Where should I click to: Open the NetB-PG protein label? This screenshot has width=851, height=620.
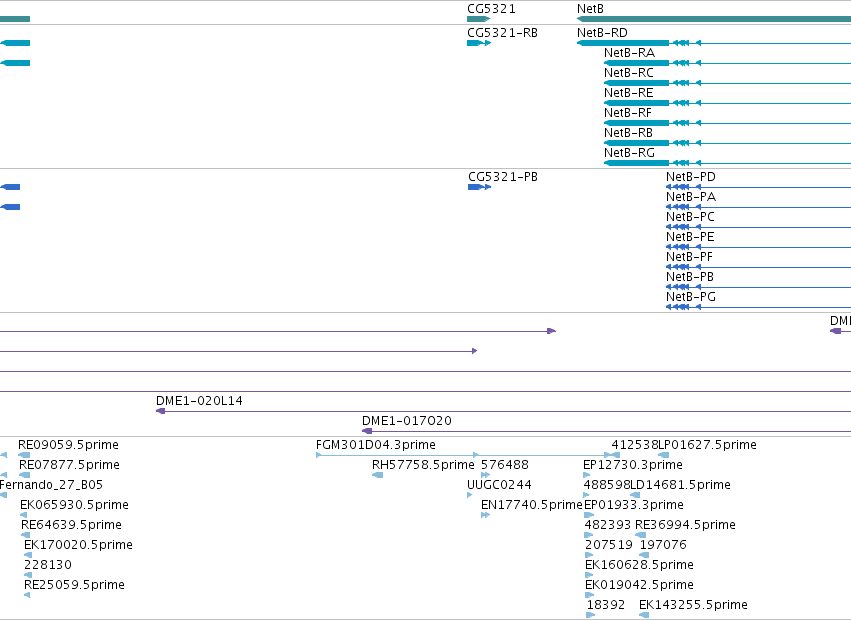click(x=691, y=298)
